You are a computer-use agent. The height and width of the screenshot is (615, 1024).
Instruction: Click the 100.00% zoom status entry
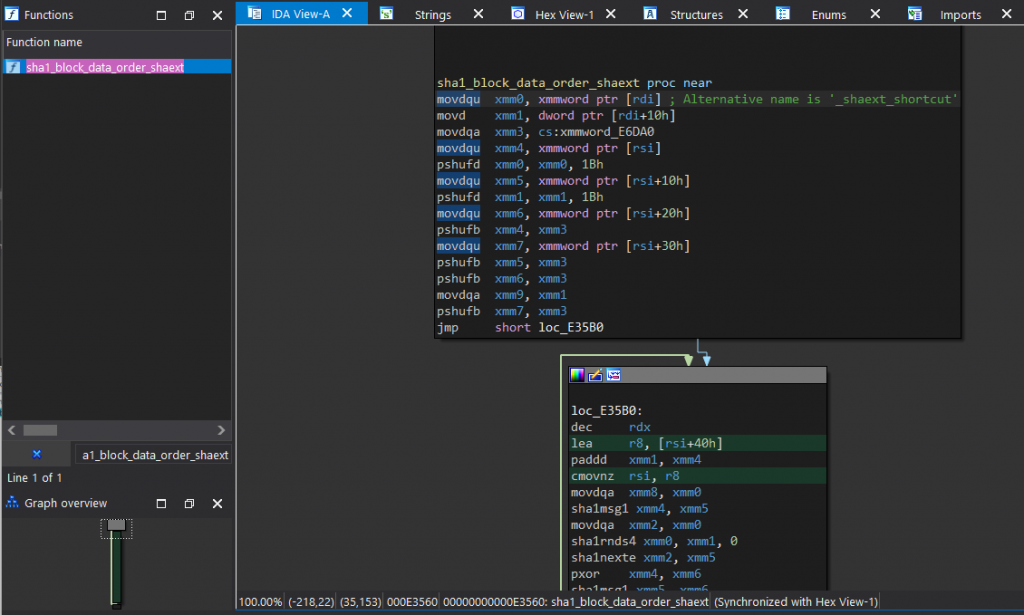tap(261, 602)
